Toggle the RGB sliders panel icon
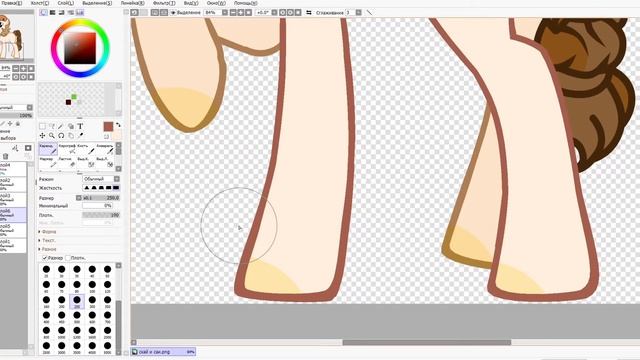This screenshot has width=640, height=360. 53,13
